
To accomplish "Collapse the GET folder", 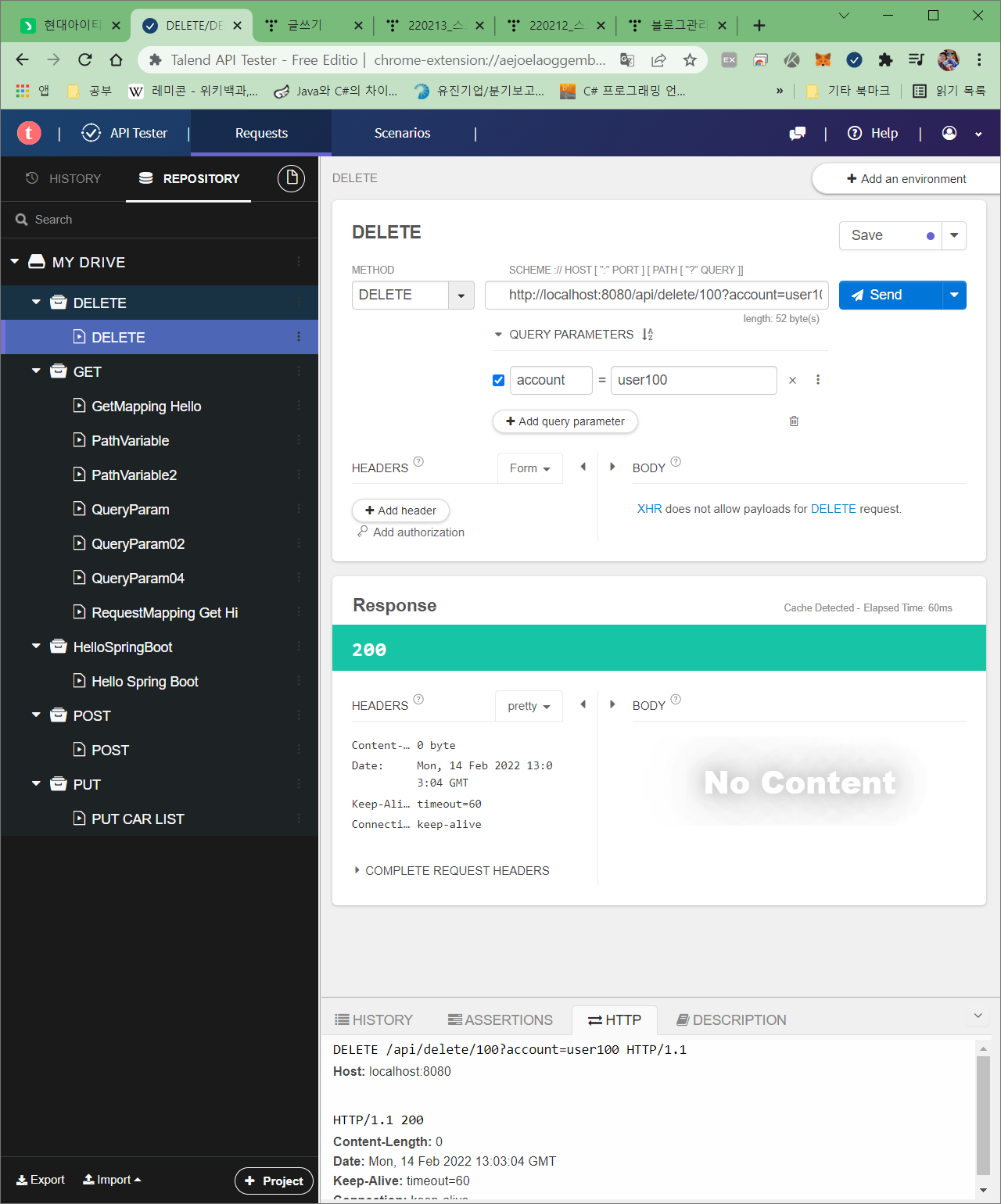I will click(x=36, y=371).
